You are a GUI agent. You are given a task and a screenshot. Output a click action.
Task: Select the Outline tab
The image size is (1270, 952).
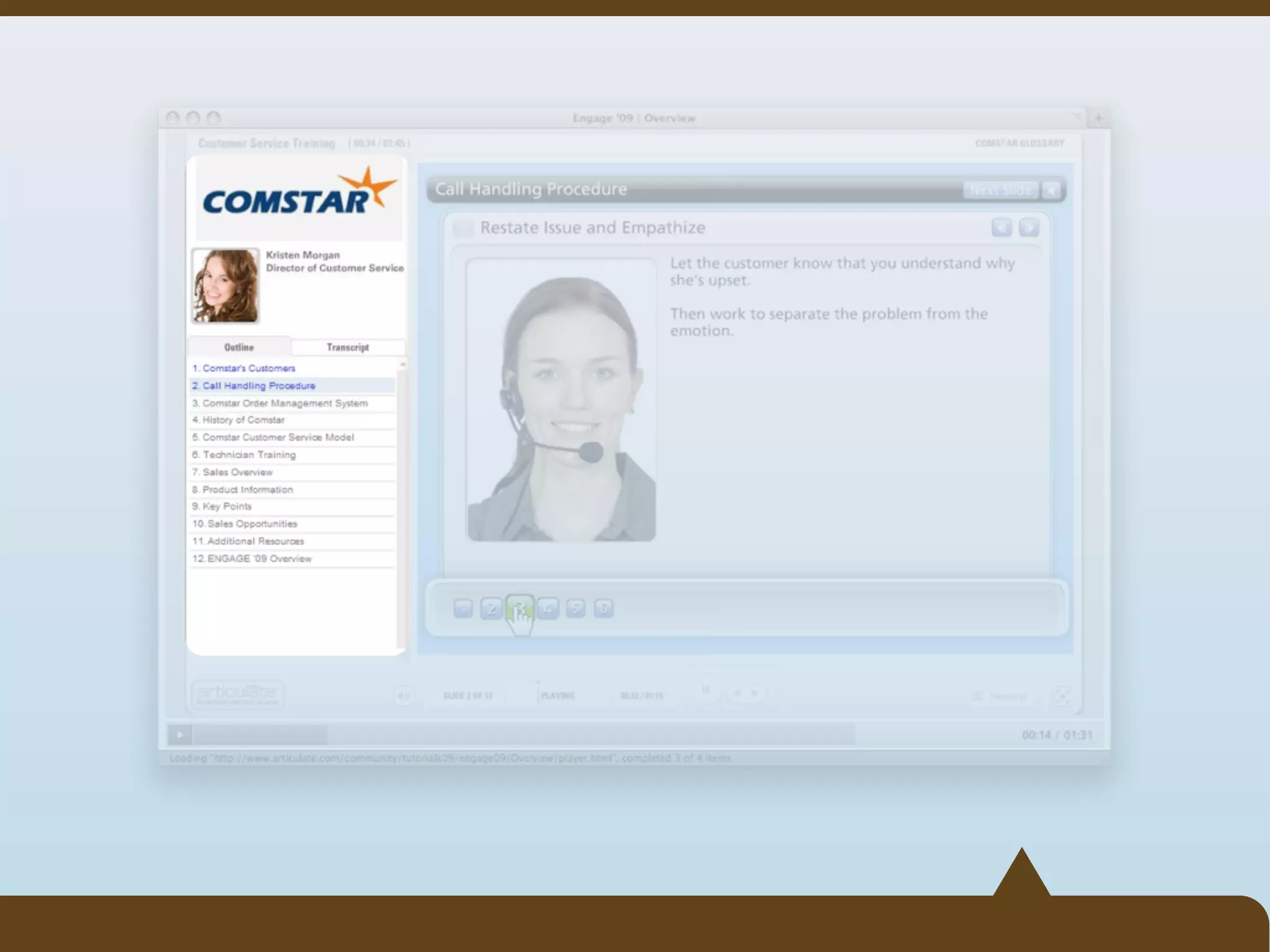239,347
